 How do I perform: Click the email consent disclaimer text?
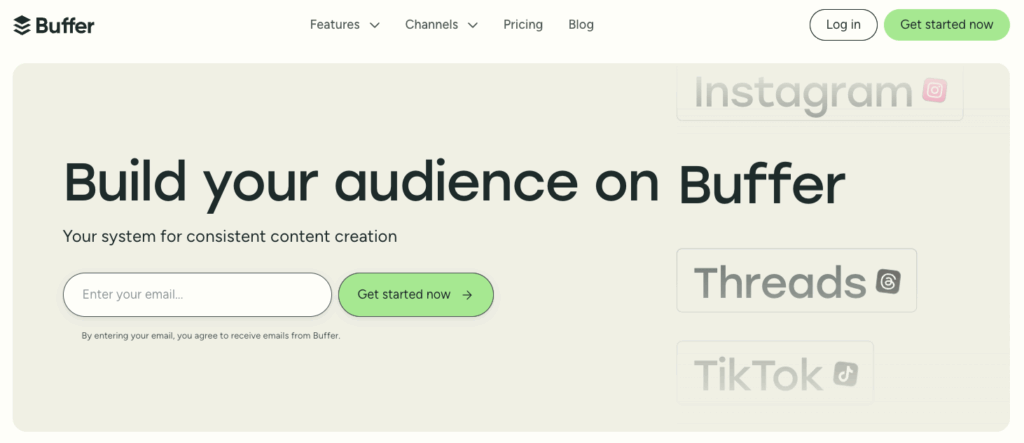pos(211,336)
